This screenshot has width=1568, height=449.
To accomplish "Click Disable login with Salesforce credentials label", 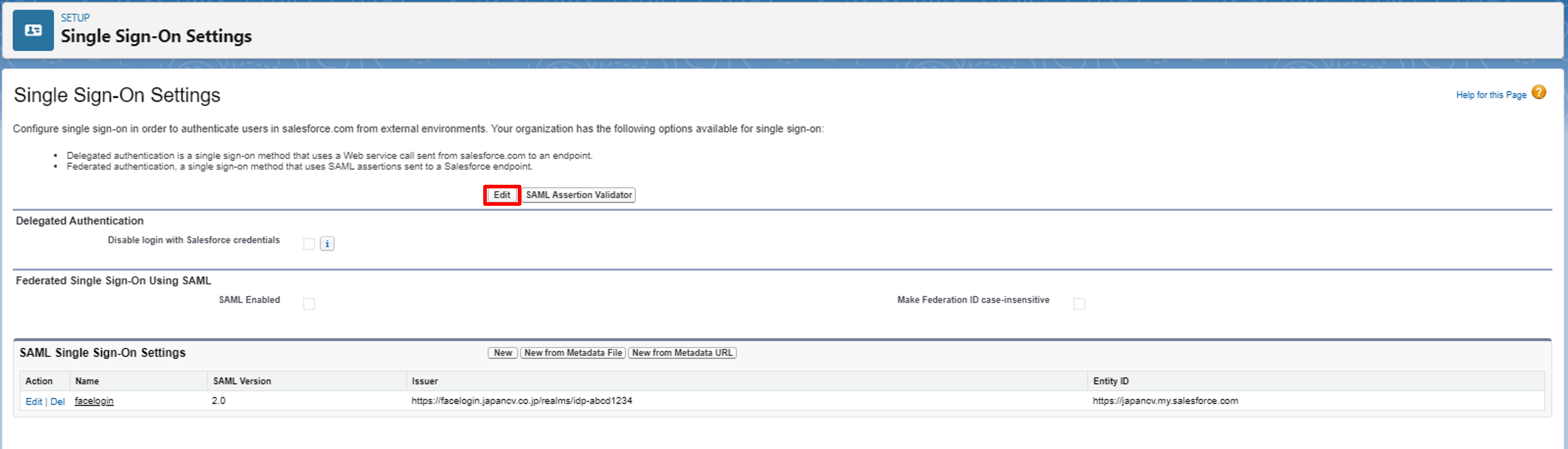I will point(194,240).
